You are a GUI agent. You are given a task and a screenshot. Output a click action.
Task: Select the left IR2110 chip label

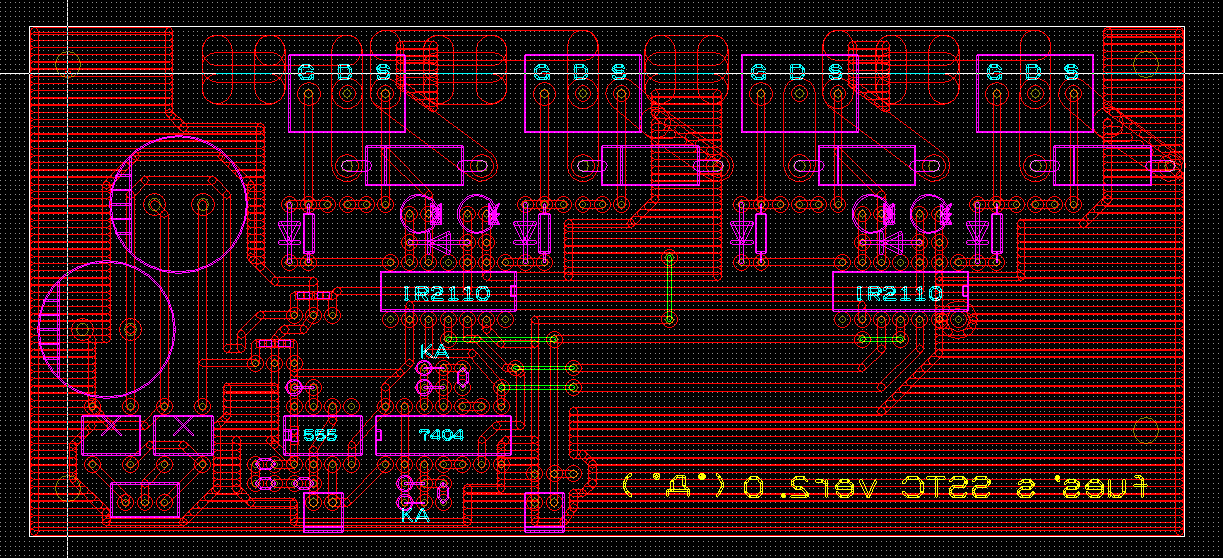pyautogui.click(x=446, y=294)
